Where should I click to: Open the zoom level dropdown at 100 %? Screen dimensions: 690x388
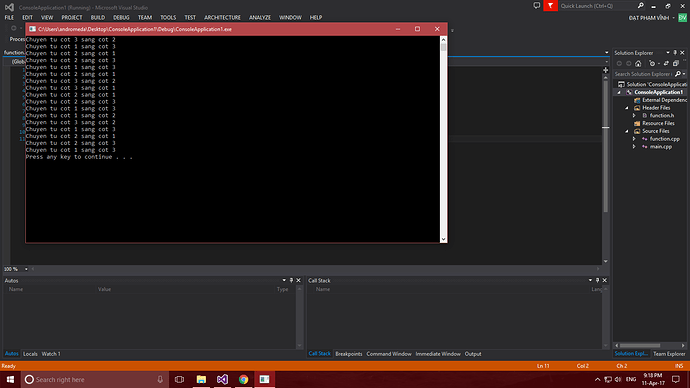[x=26, y=269]
